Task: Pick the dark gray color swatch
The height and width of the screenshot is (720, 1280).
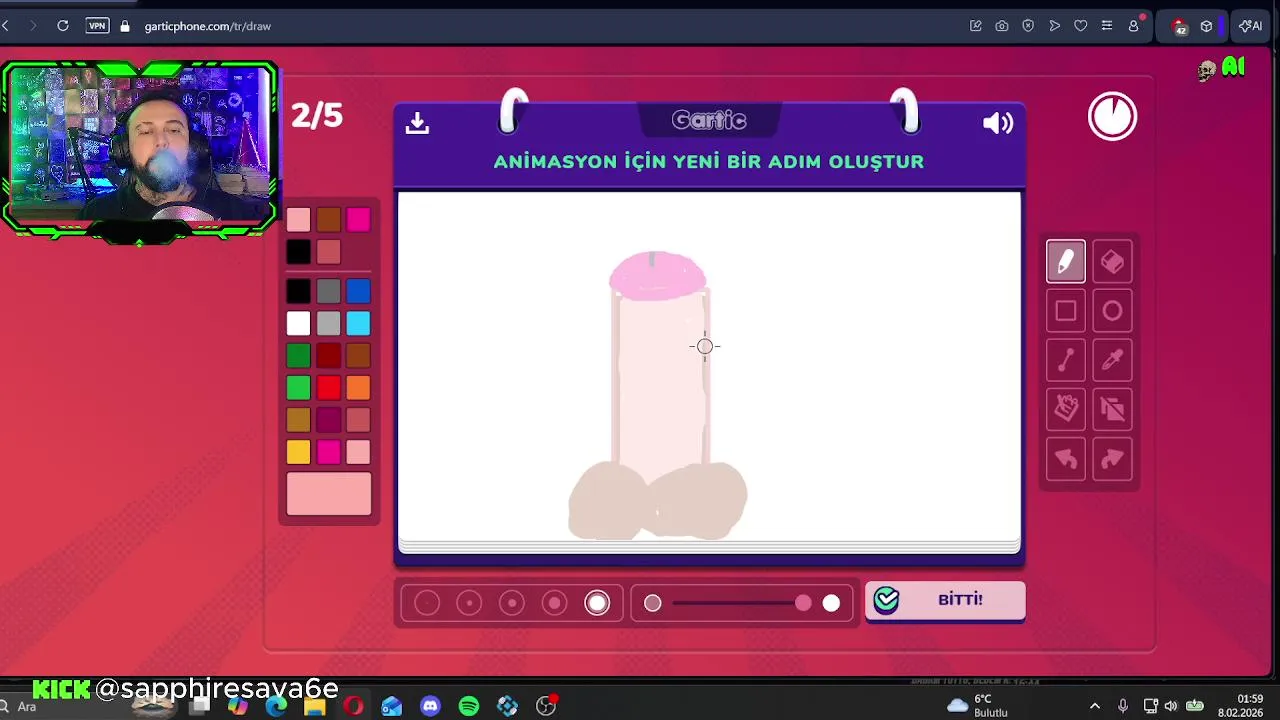Action: point(329,291)
